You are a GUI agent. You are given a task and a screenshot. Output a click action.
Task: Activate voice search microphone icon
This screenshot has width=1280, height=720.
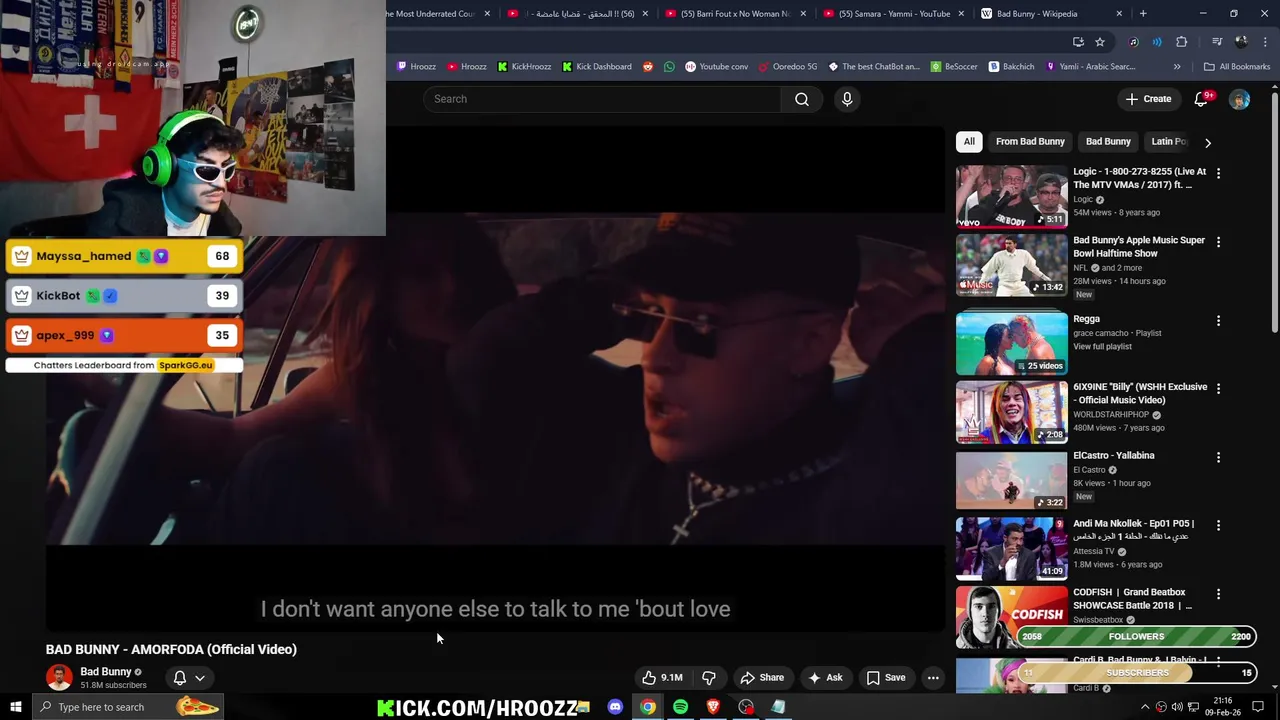[x=847, y=99]
